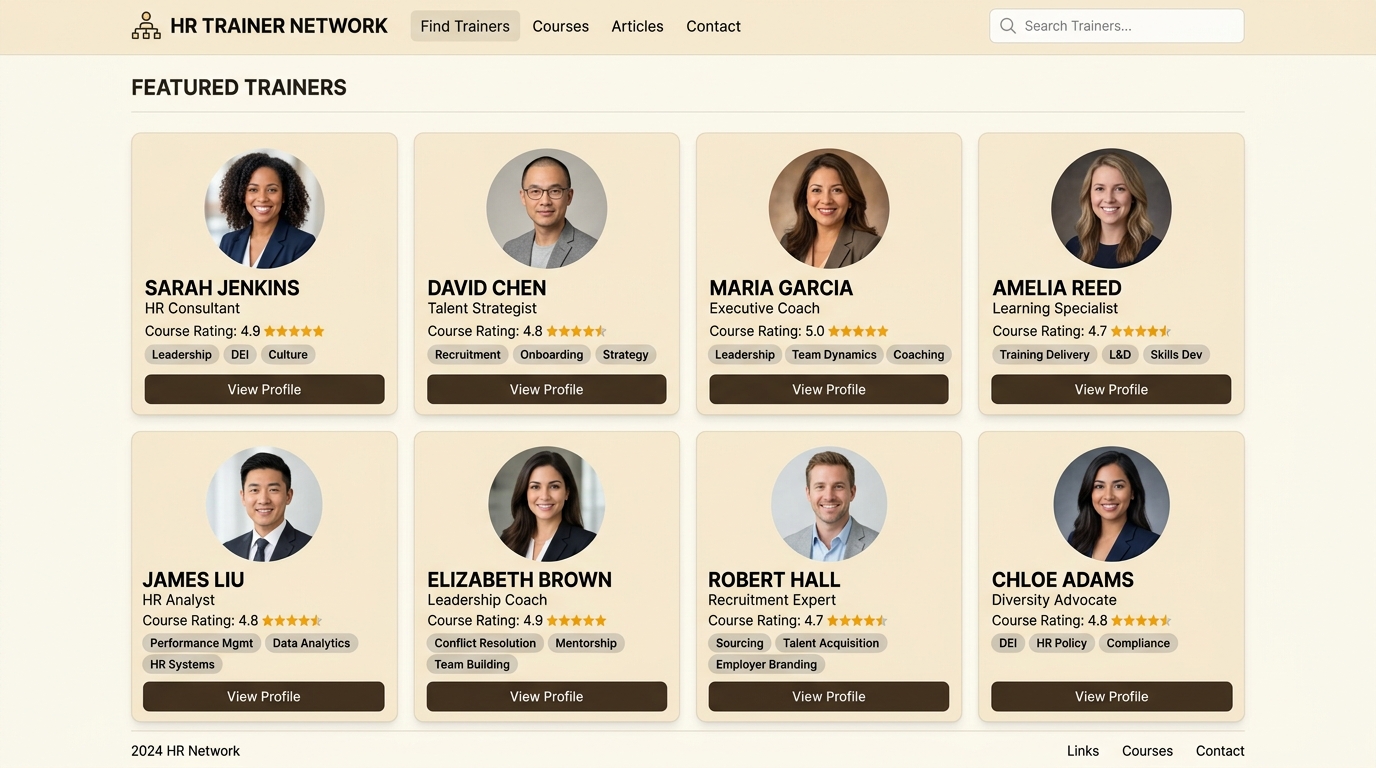1376x768 pixels.
Task: Open the Find Trainers menu item
Action: (x=465, y=26)
